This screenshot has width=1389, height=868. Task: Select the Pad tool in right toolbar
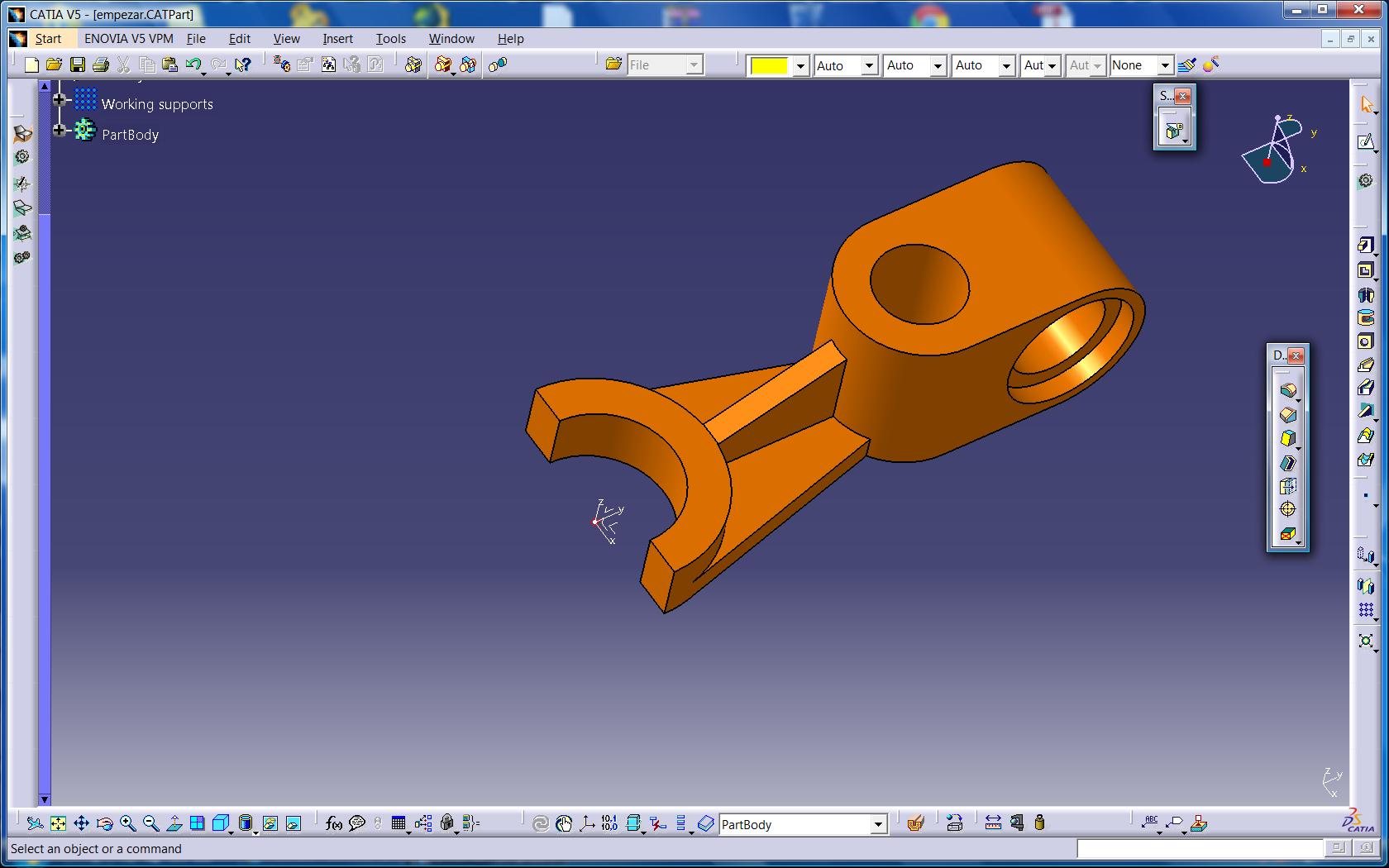click(1365, 246)
